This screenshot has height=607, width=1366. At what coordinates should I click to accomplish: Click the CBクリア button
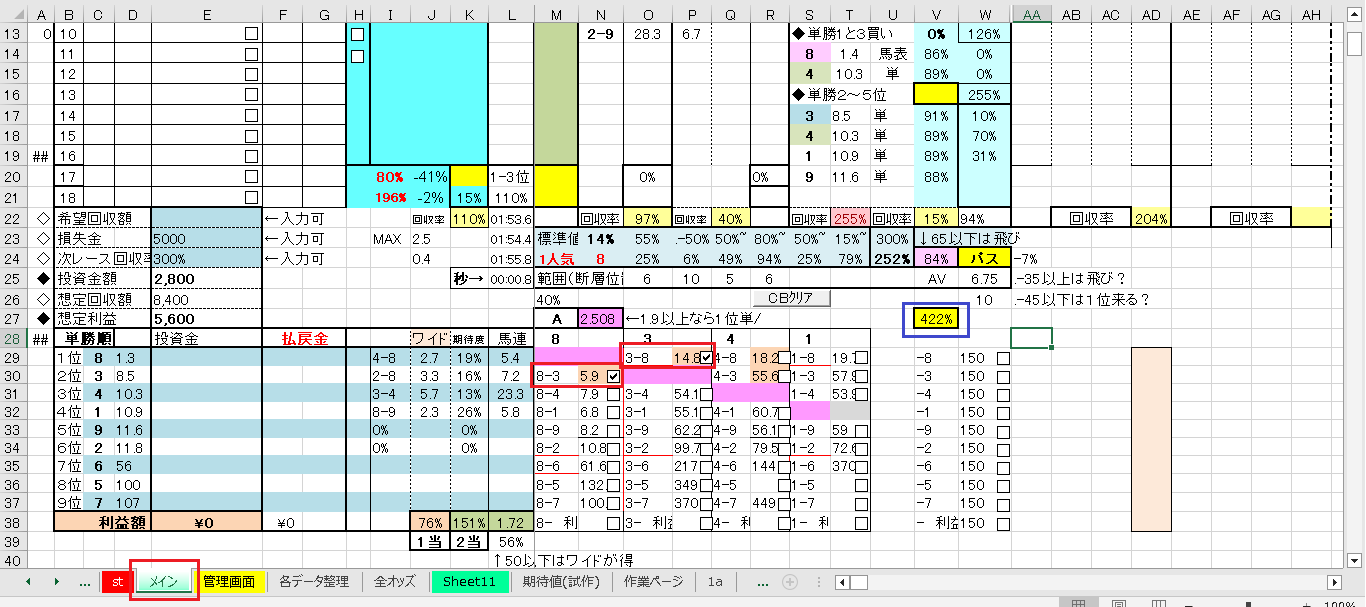(x=791, y=298)
